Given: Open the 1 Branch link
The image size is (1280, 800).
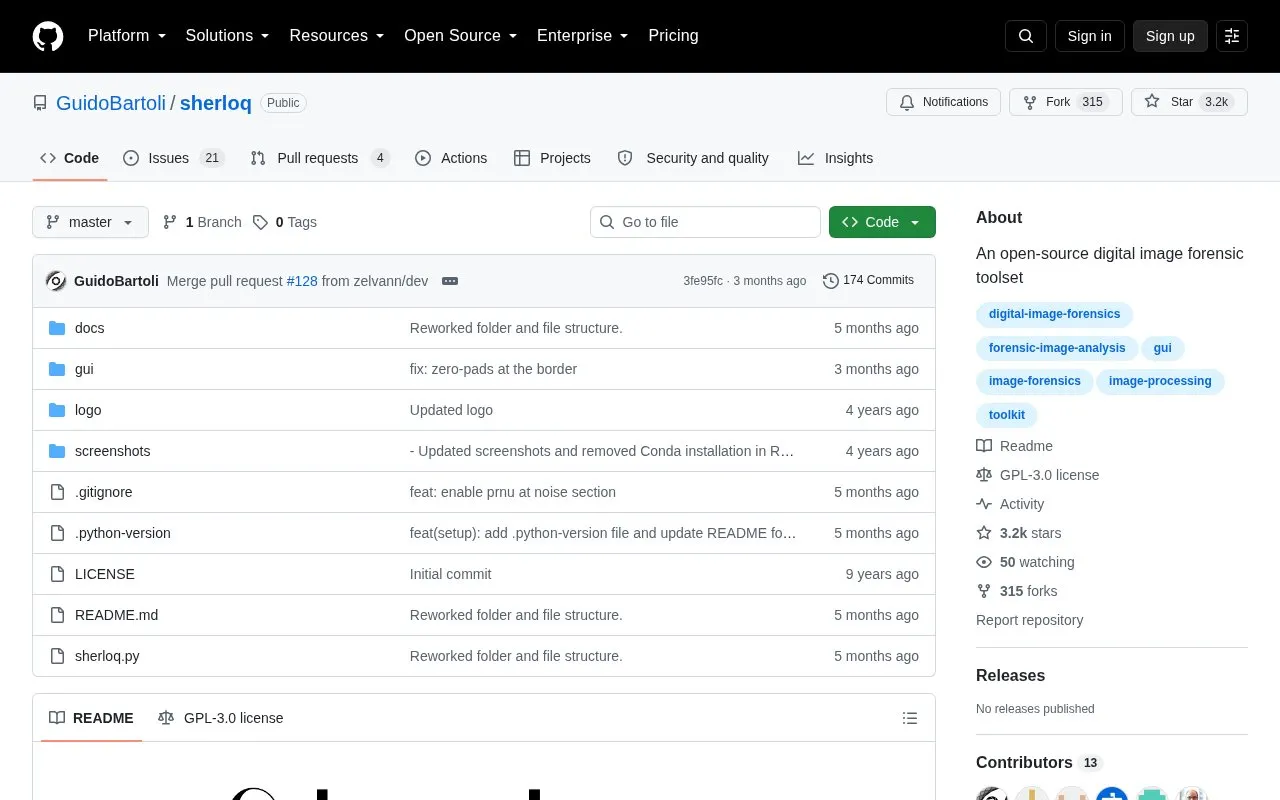Looking at the screenshot, I should (x=202, y=222).
